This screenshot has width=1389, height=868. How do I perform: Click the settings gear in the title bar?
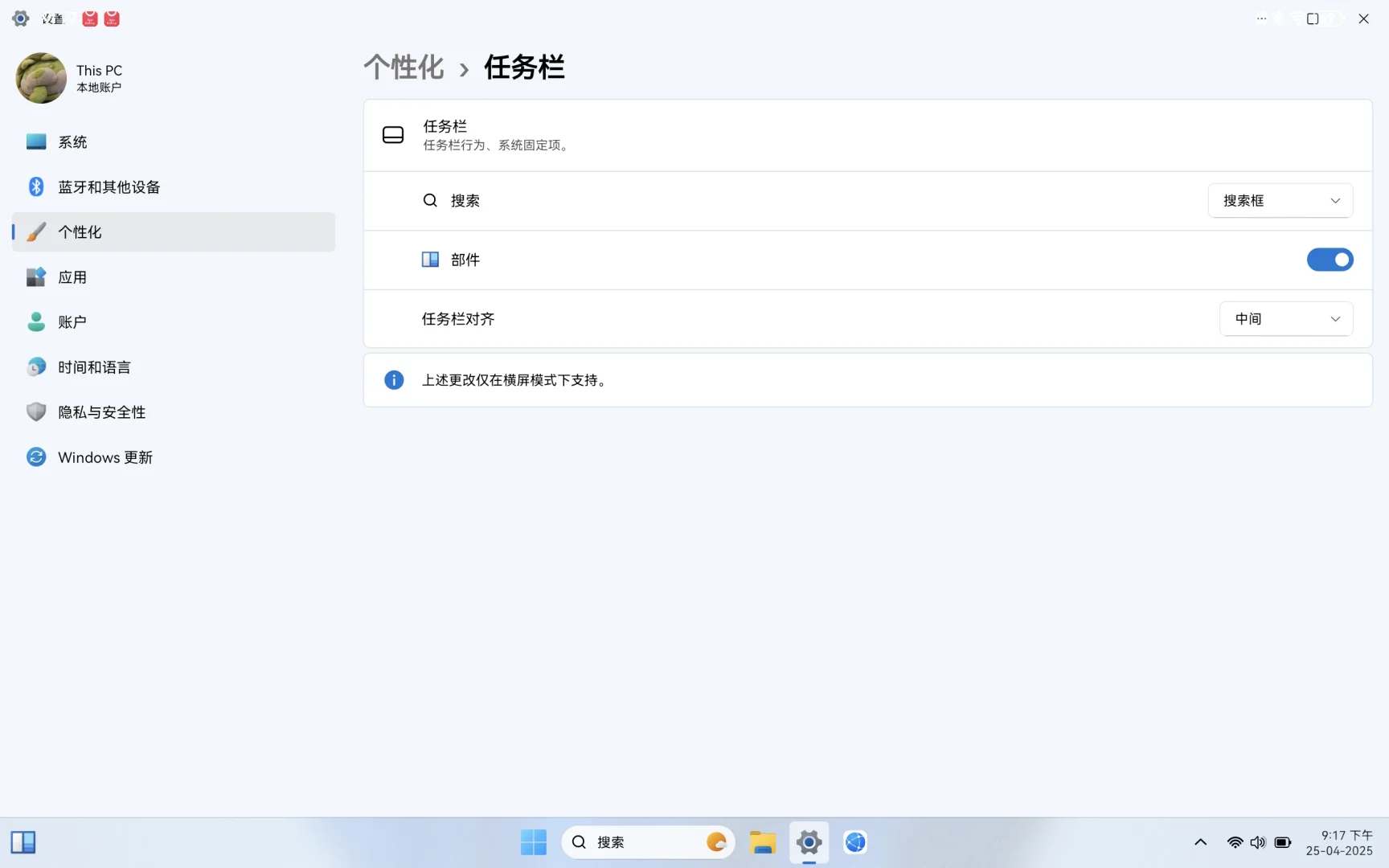point(19,18)
